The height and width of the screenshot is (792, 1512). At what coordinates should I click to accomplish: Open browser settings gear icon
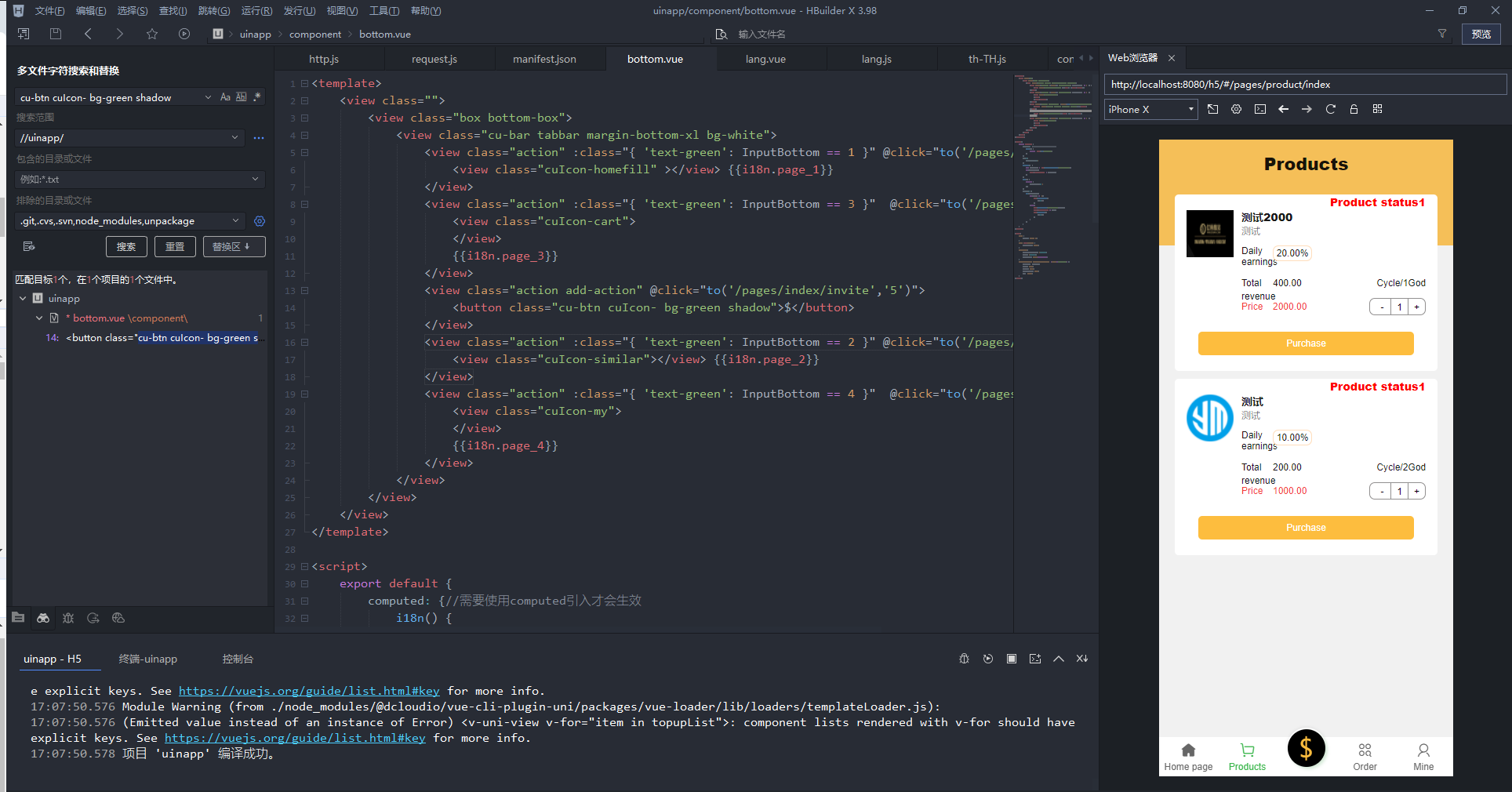pyautogui.click(x=1237, y=109)
